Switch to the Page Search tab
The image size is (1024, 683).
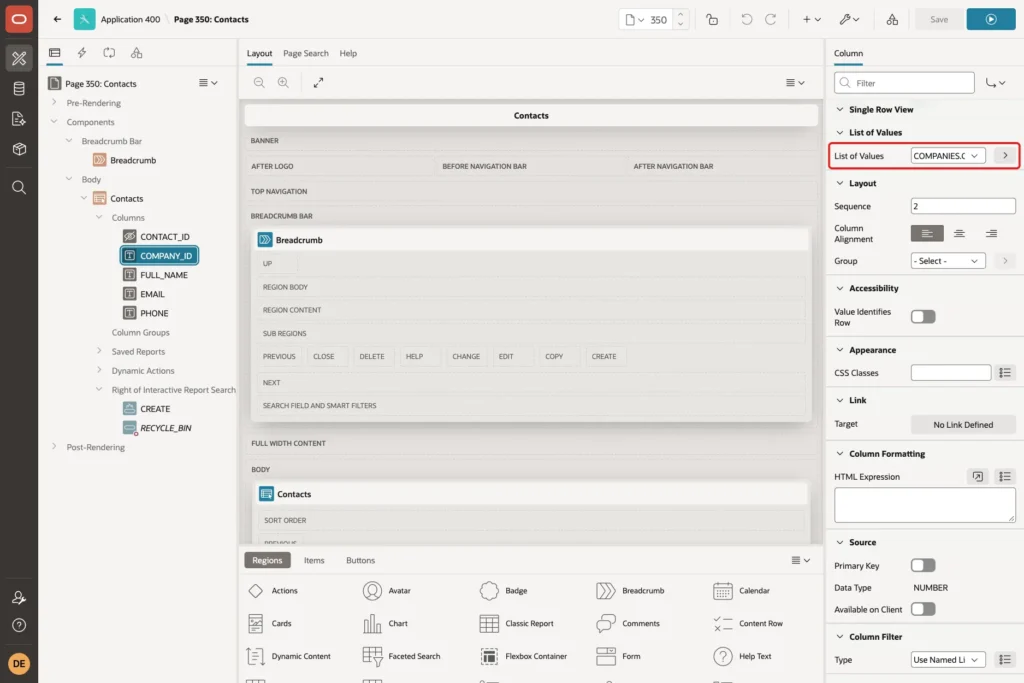tap(306, 53)
